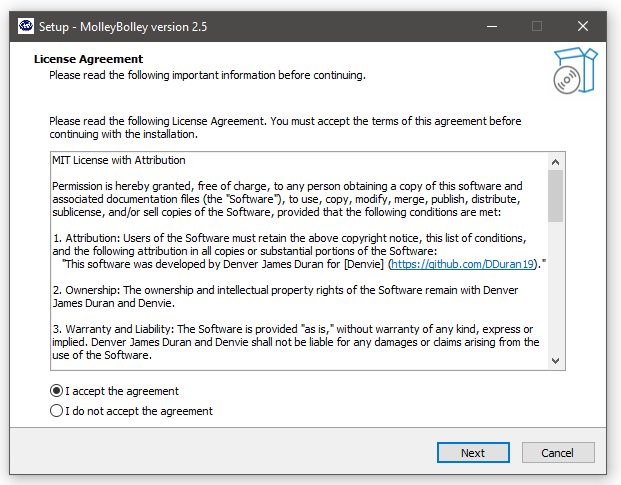Minimize the Setup window

click(x=492, y=27)
